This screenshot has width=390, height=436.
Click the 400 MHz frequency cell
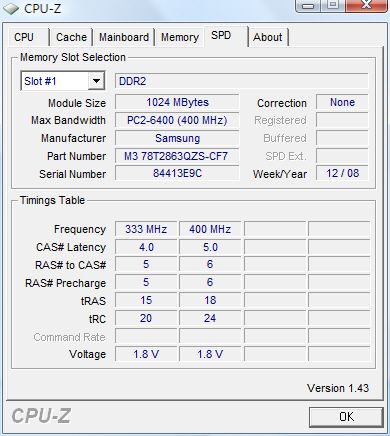210,229
